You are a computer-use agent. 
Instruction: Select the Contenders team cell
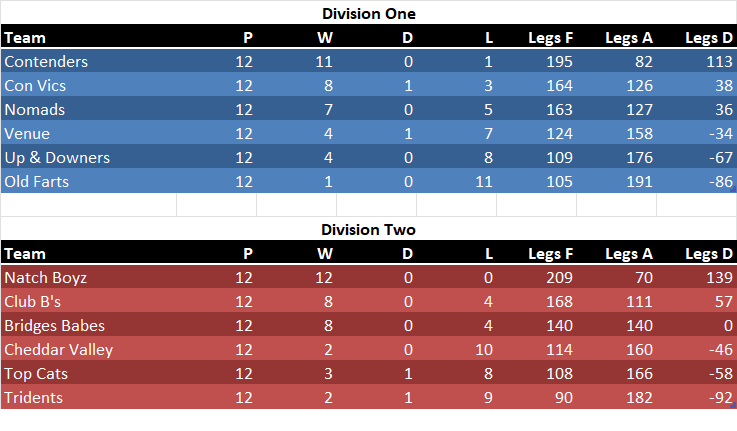click(46, 62)
